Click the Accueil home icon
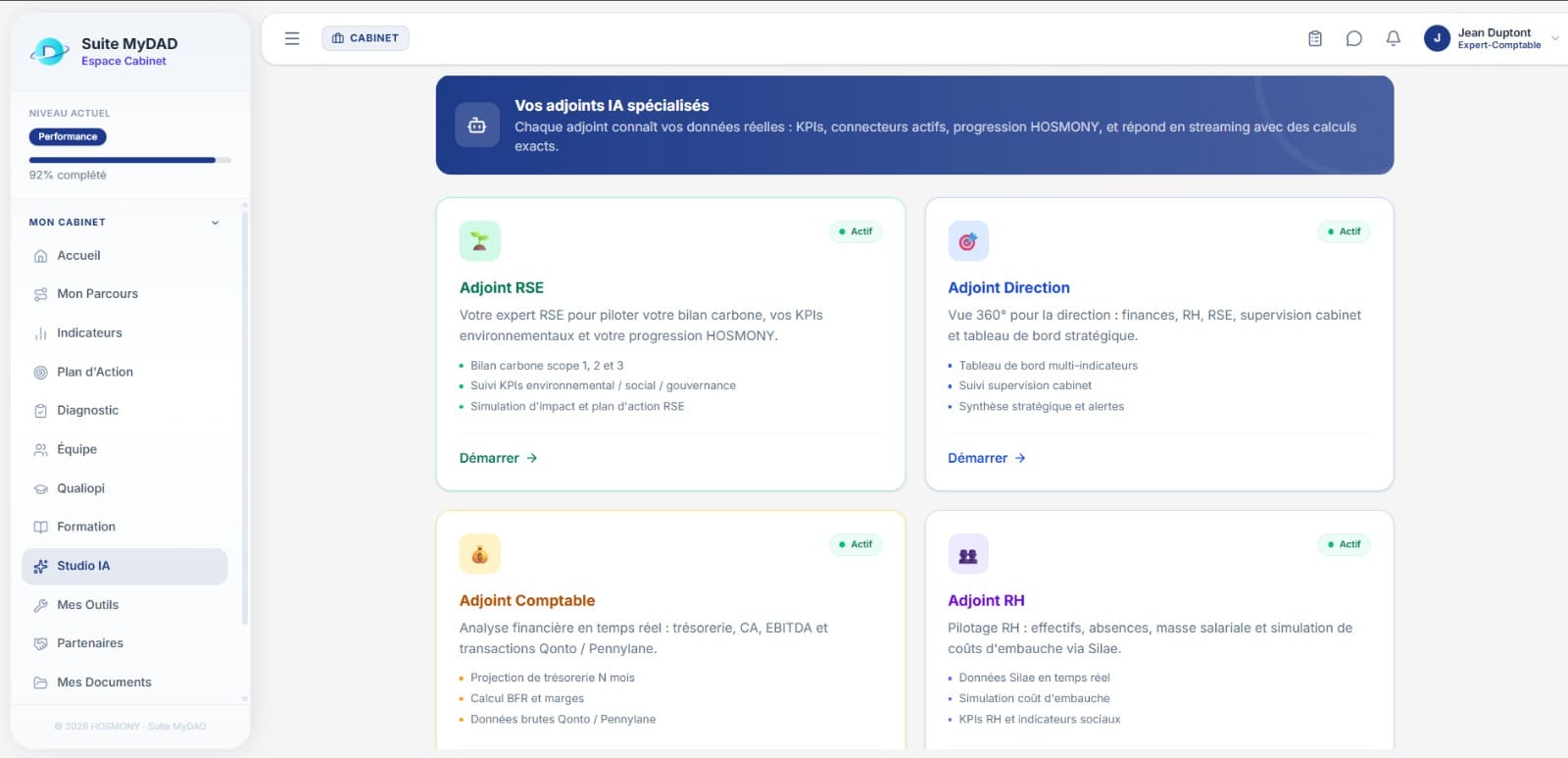This screenshot has width=1568, height=758. click(40, 256)
